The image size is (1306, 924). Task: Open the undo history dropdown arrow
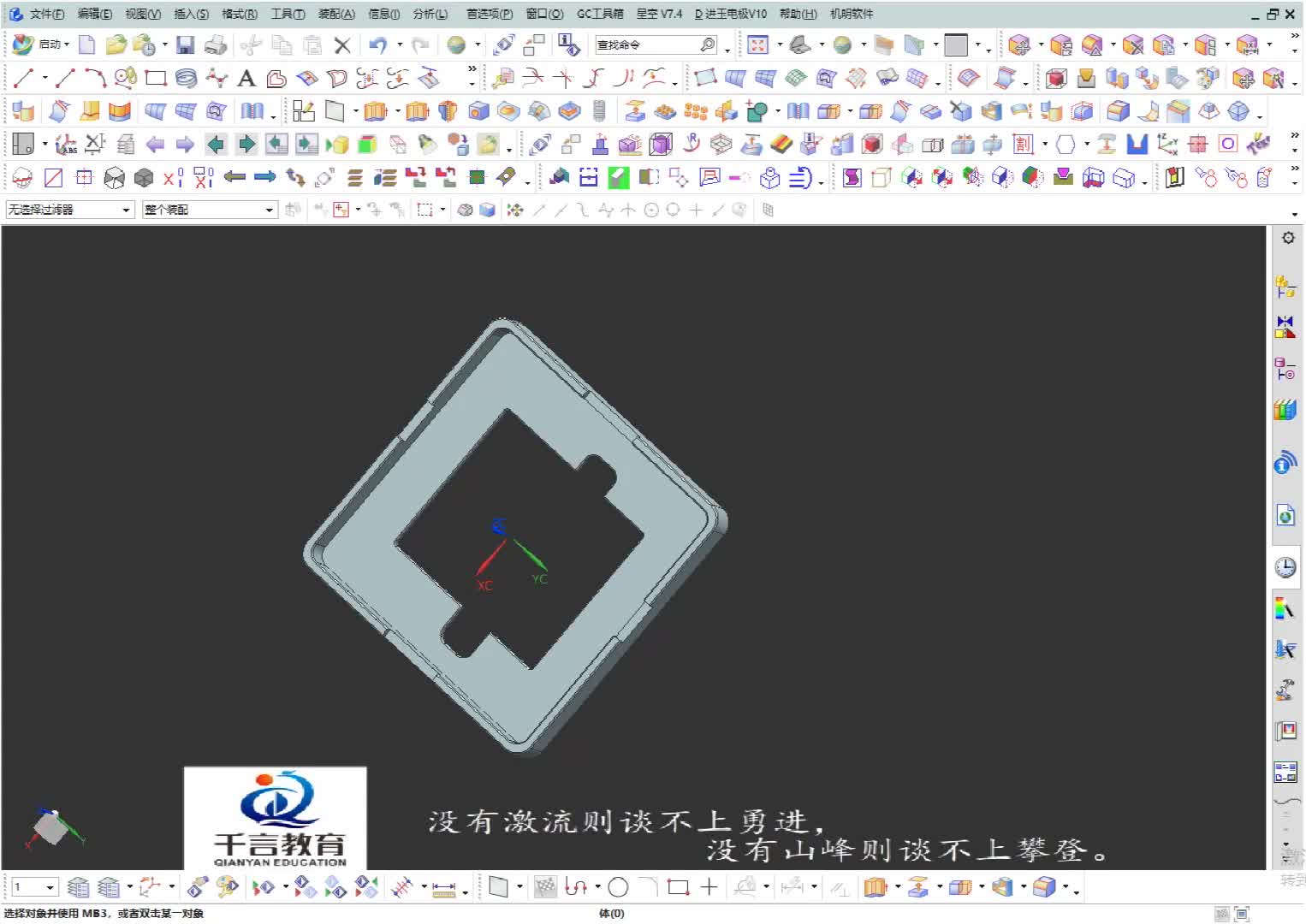399,44
